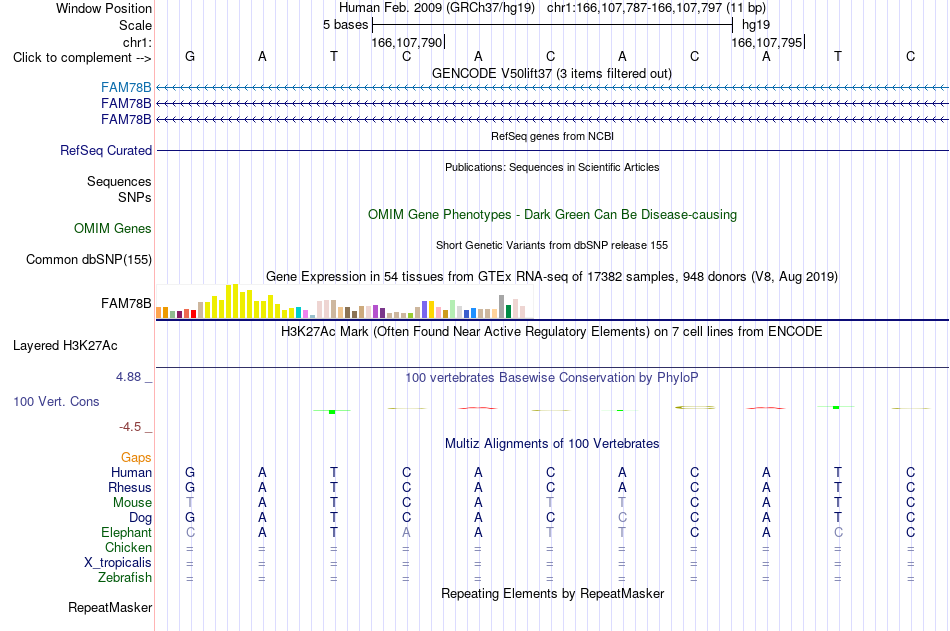This screenshot has width=950, height=631.
Task: Click the G base in reference sequence row
Action: [x=190, y=56]
